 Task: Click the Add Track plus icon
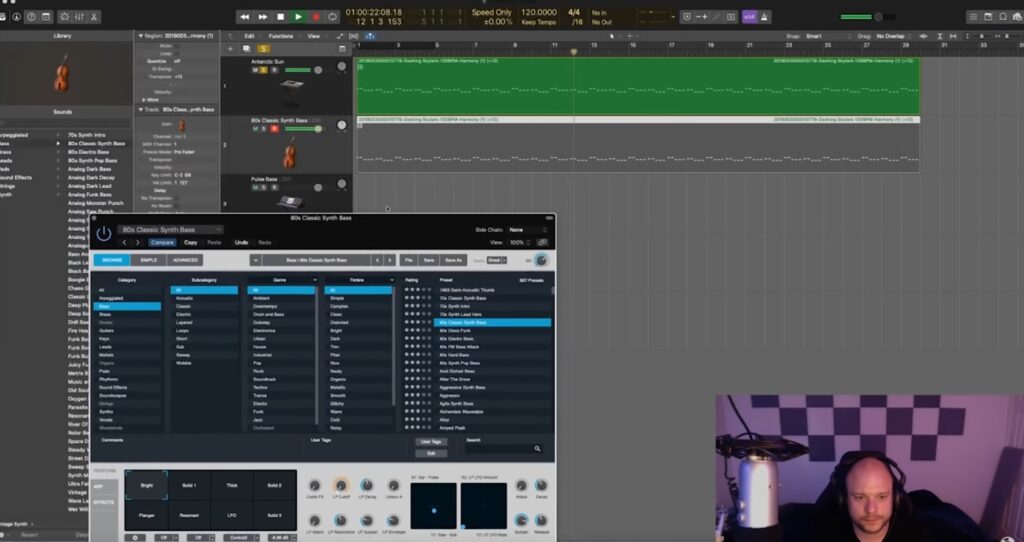click(230, 49)
